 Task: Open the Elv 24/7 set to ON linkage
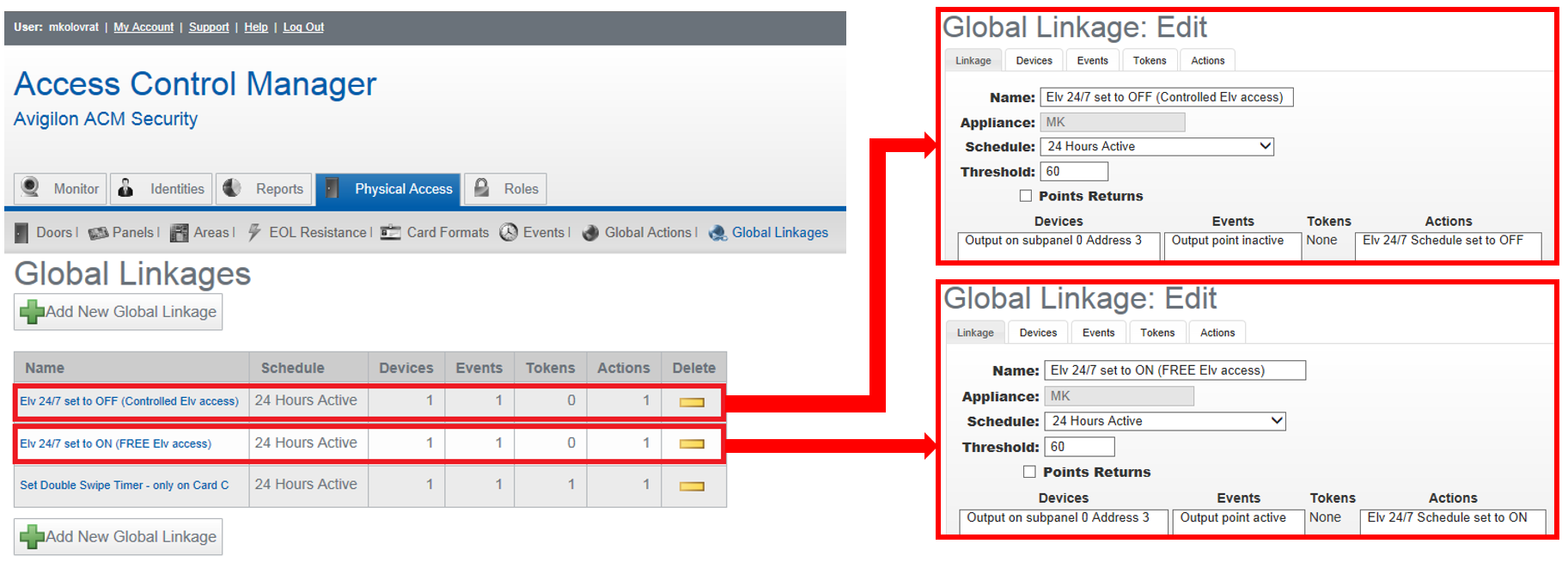click(115, 444)
